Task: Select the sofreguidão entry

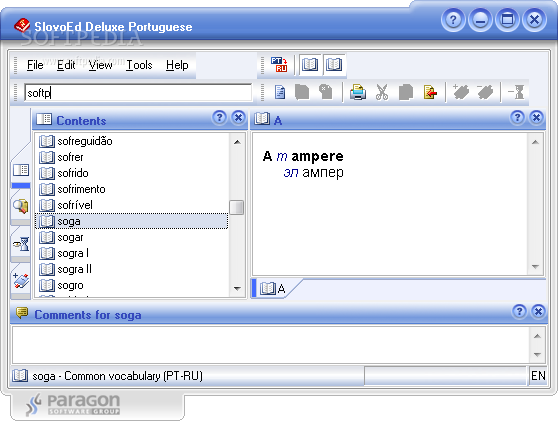Action: pos(131,141)
